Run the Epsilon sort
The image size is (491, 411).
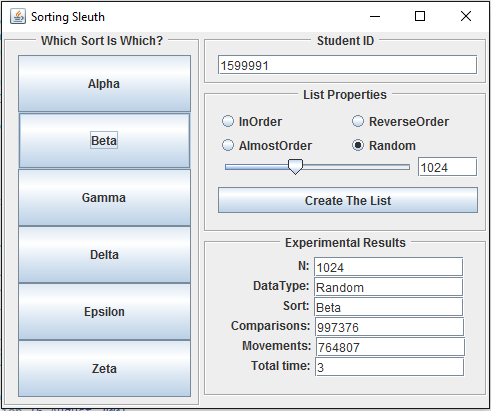104,312
